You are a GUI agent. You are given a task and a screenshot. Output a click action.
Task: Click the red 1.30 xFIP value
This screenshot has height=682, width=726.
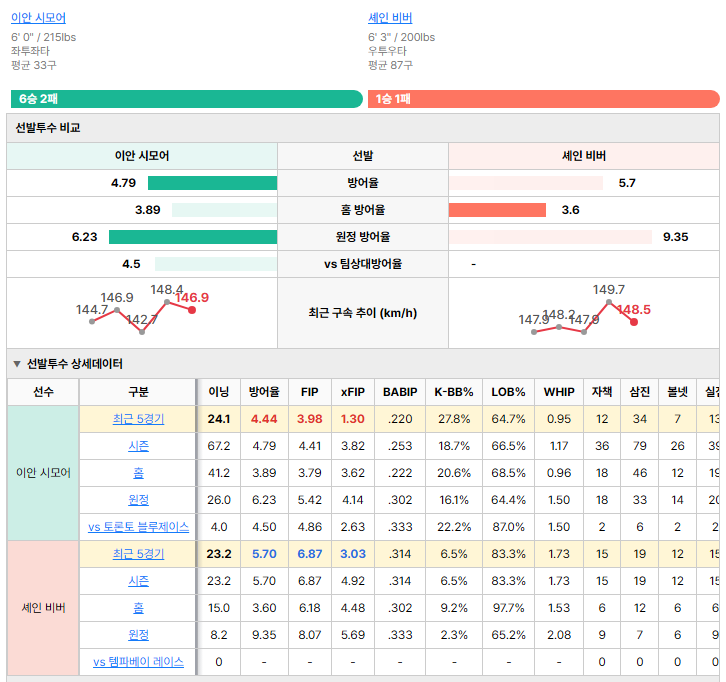click(353, 419)
